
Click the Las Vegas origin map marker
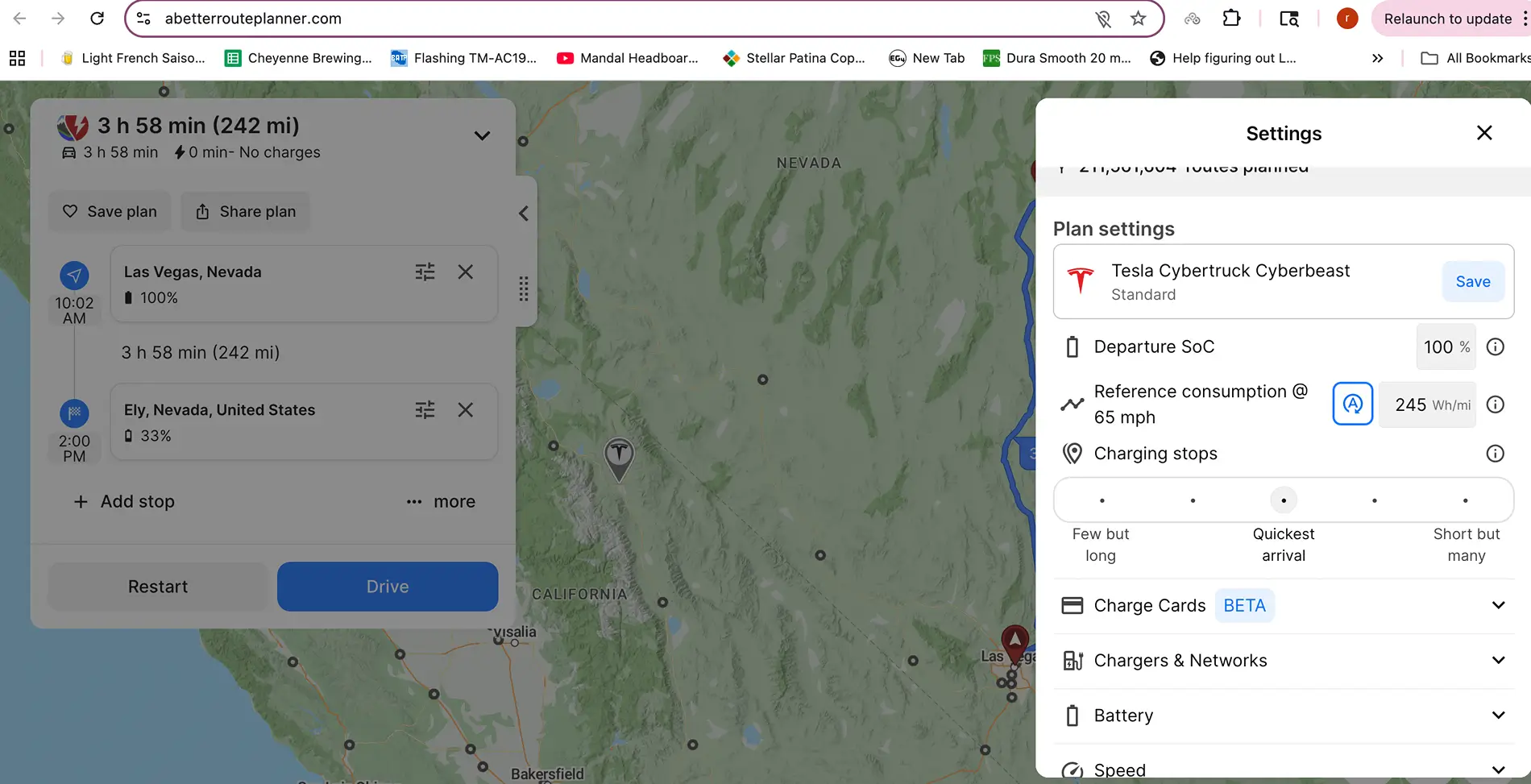coord(1014,644)
